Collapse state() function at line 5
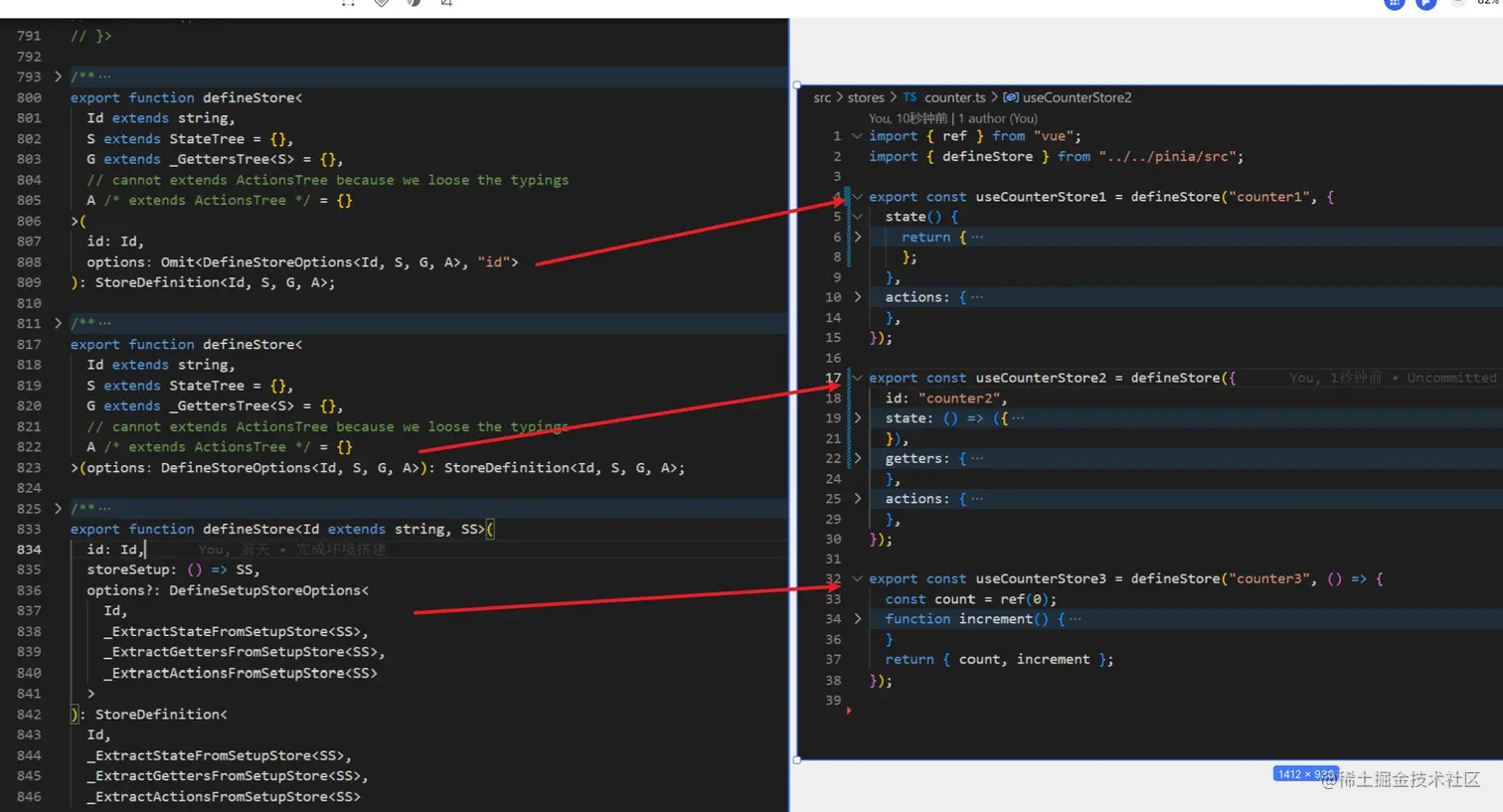Screen dimensions: 1503x812 [857, 217]
